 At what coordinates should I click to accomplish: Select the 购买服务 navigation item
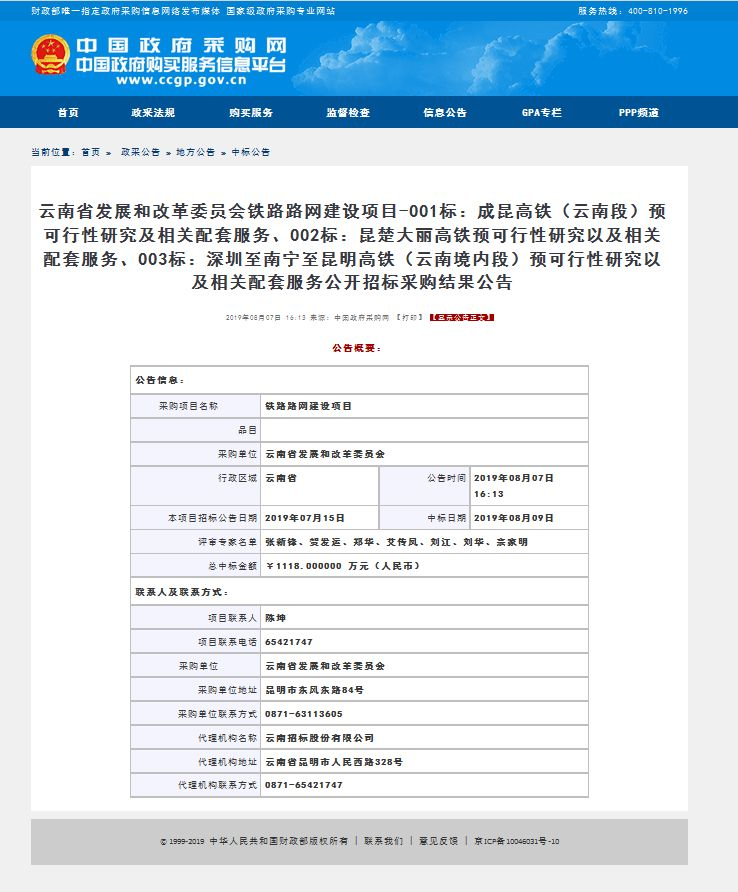pyautogui.click(x=250, y=113)
